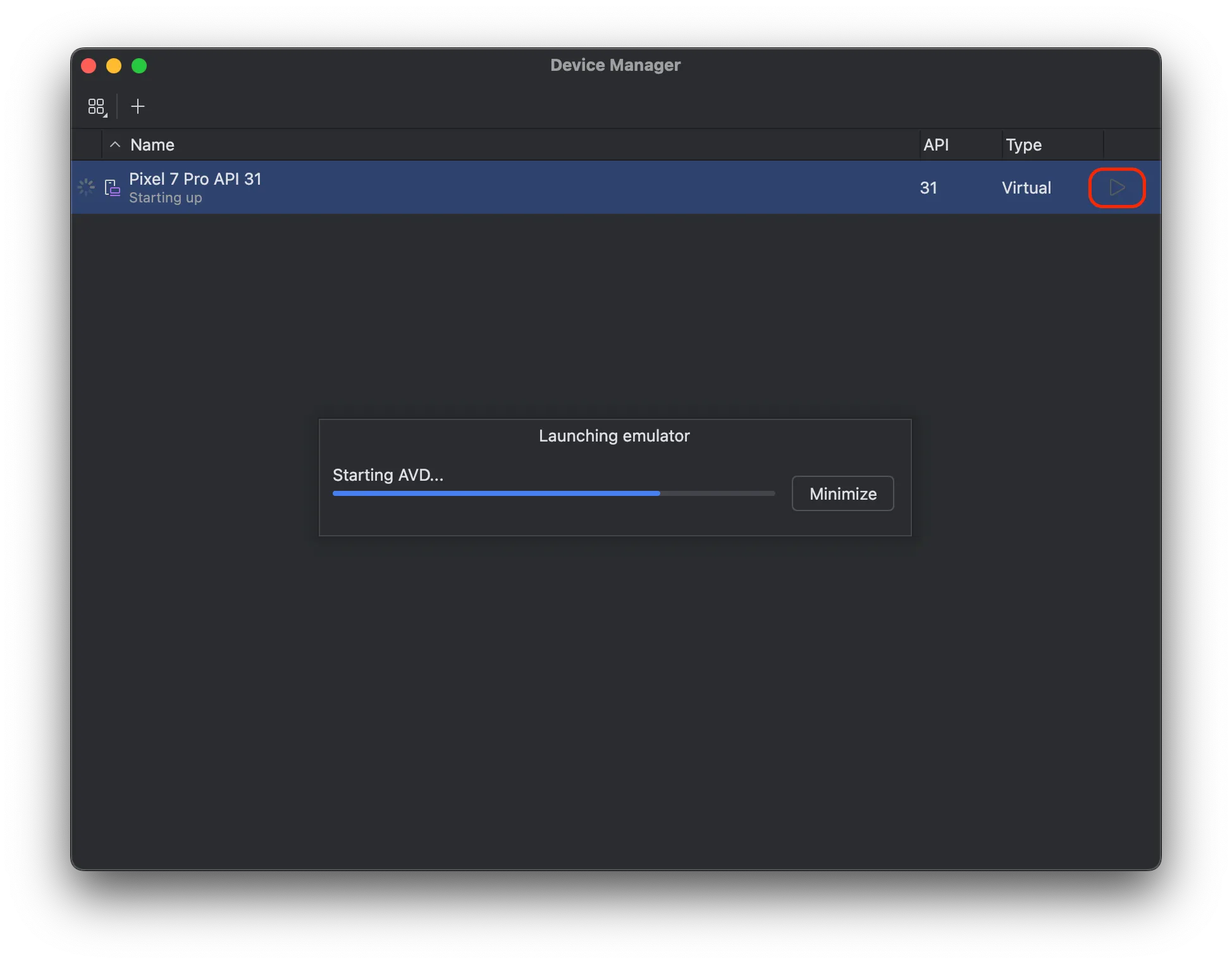Click the Starting AVD... status label

click(x=388, y=475)
